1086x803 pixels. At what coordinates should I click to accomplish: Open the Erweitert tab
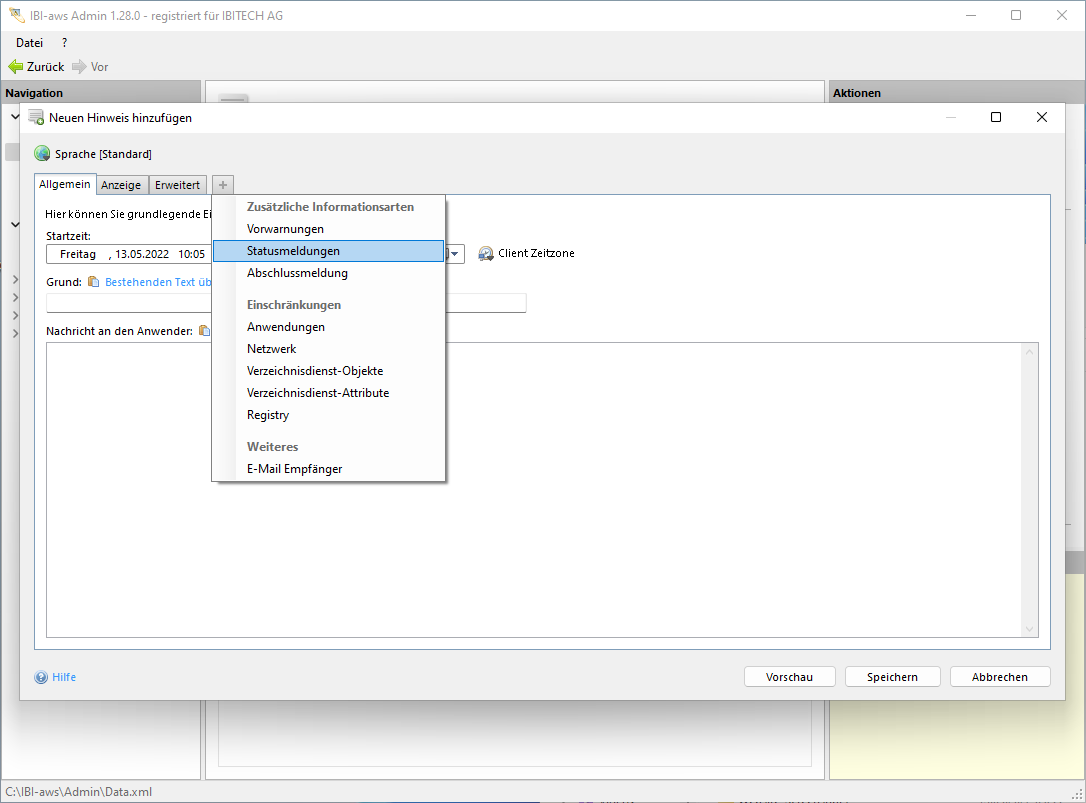tap(178, 185)
